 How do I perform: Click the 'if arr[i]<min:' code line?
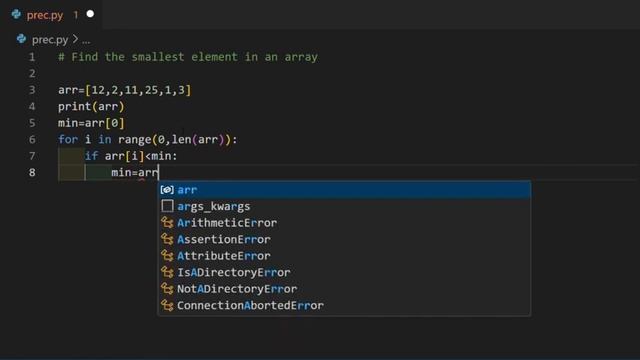pyautogui.click(x=131, y=156)
